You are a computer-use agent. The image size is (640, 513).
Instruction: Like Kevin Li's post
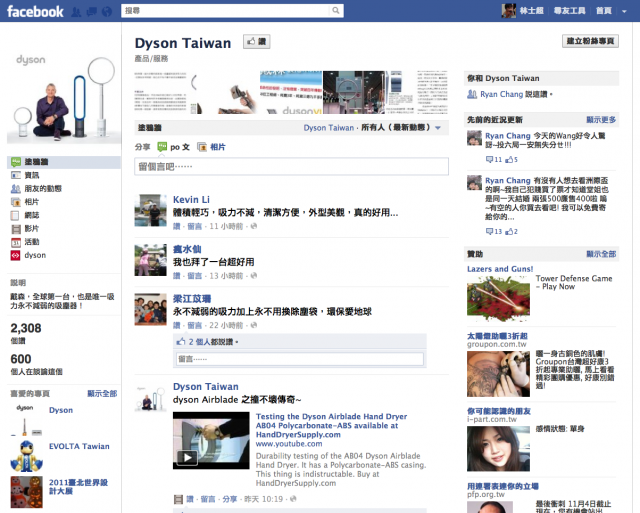(x=176, y=226)
